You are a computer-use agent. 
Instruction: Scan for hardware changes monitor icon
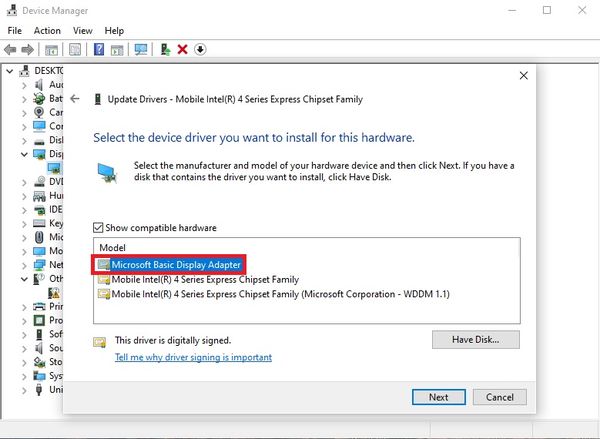(141, 49)
